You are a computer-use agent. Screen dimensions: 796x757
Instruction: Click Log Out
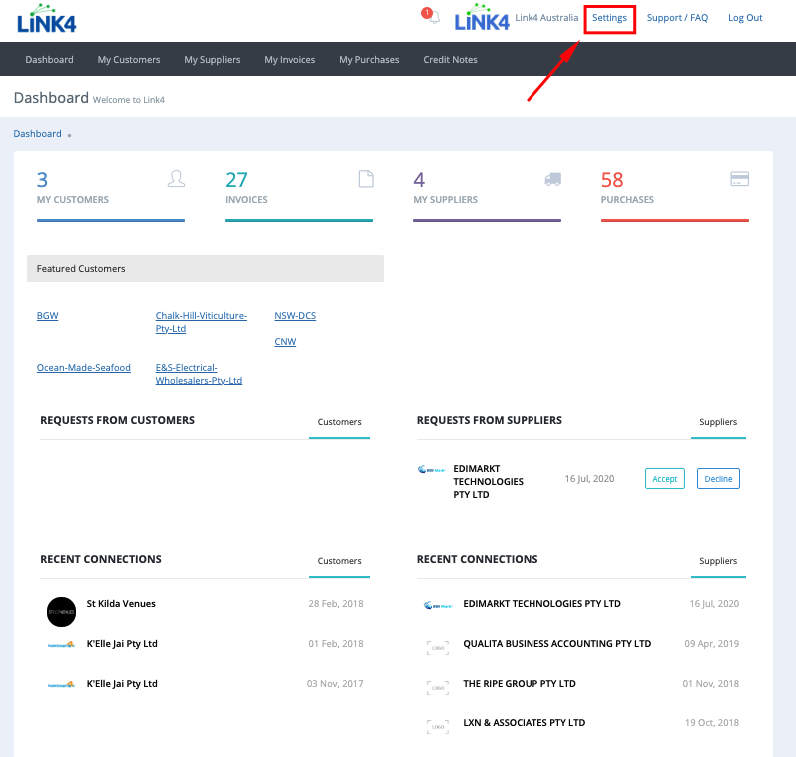(x=745, y=18)
